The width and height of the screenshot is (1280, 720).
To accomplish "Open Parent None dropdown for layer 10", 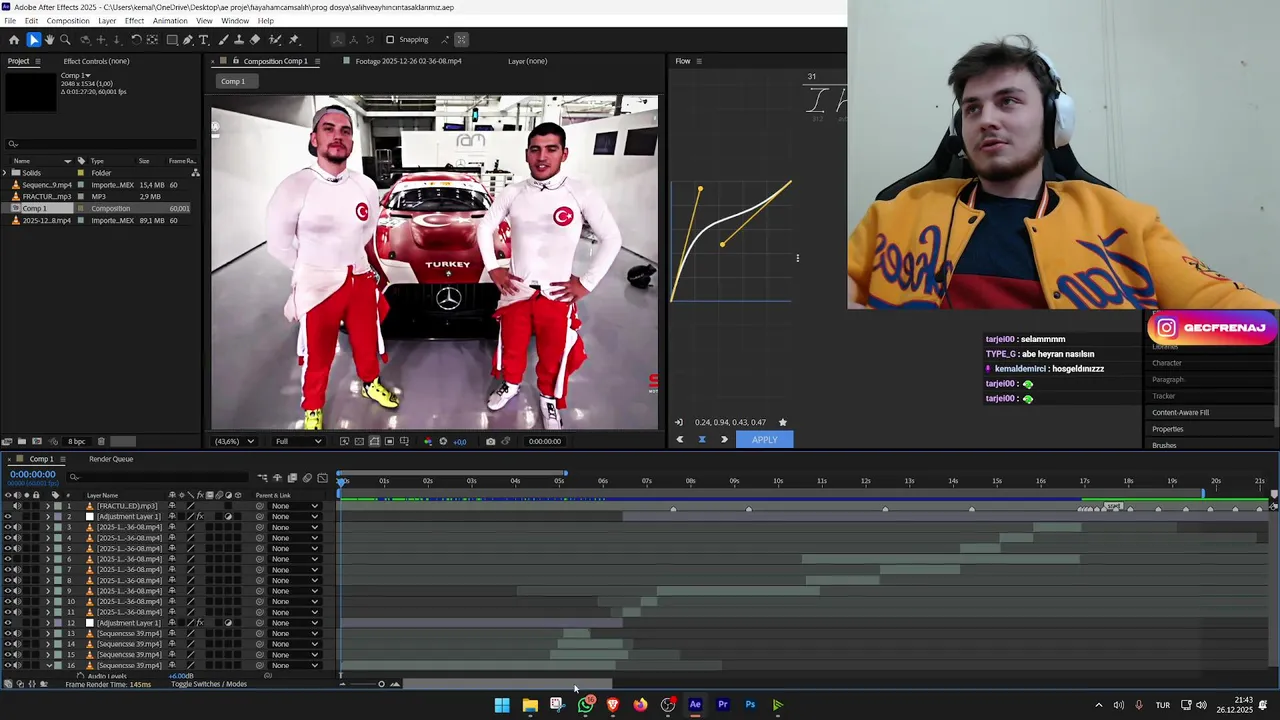I will coord(294,602).
